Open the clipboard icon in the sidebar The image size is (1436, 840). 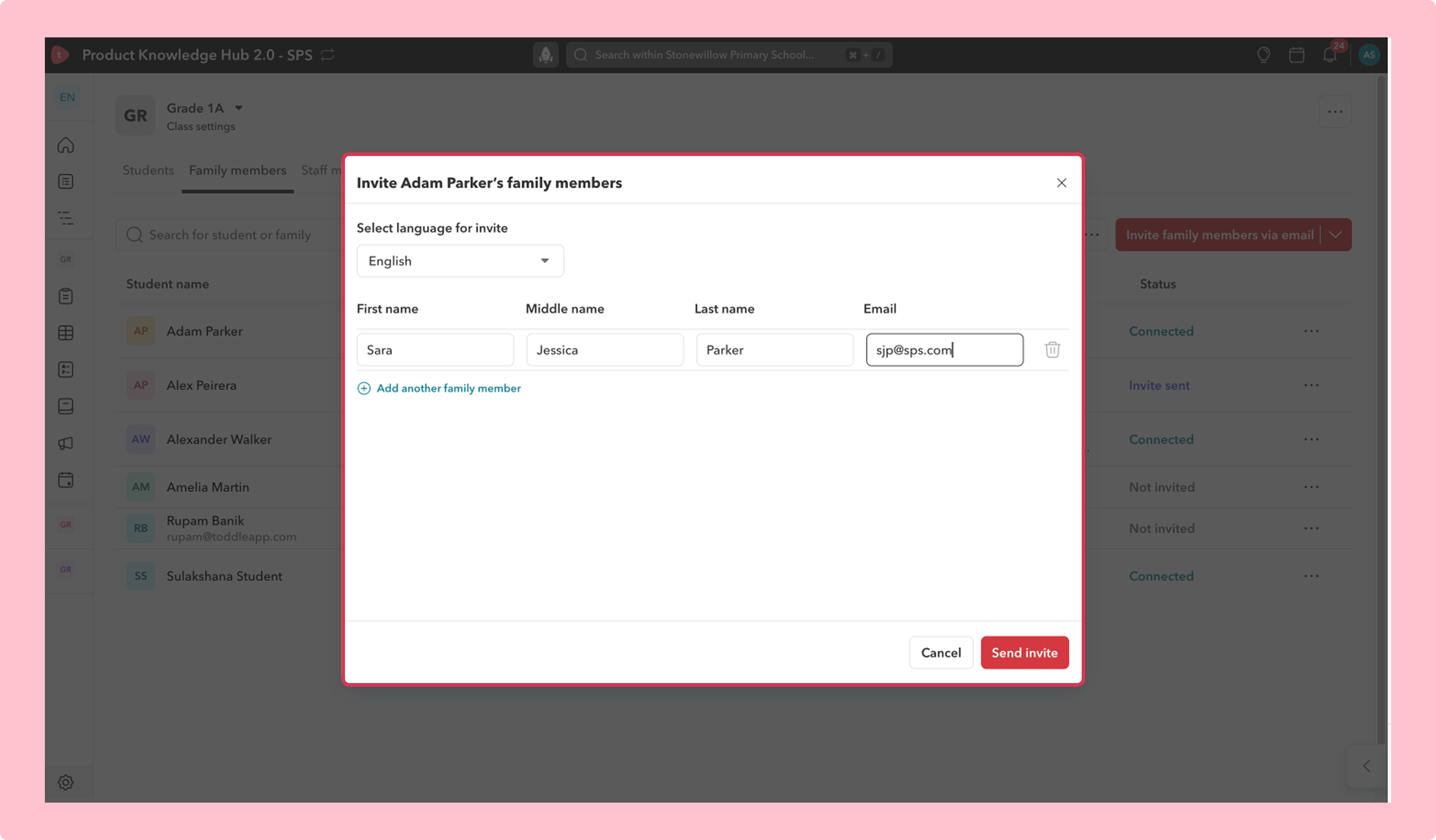(x=65, y=296)
